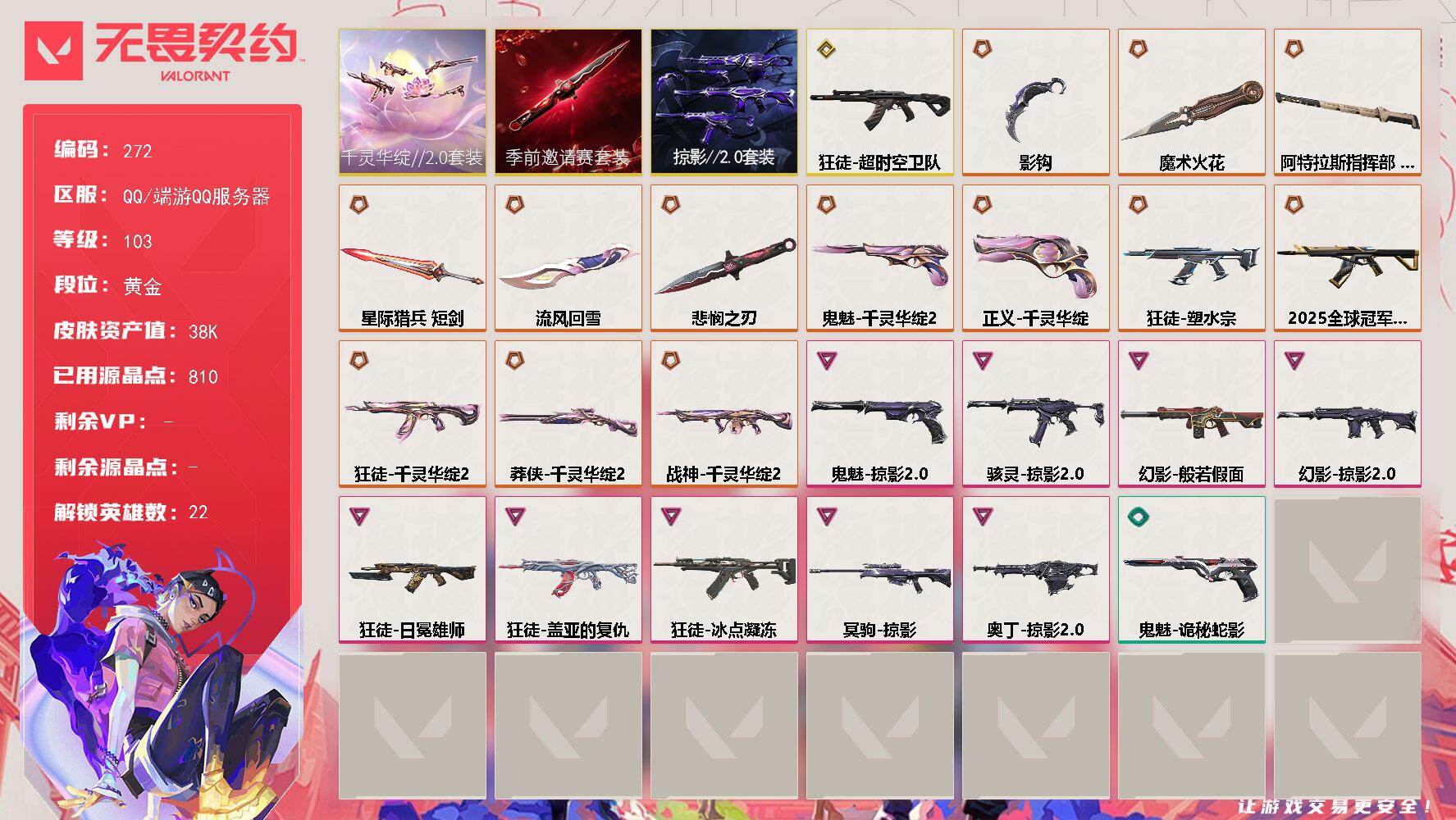Screen dimensions: 1456x820
Task: Click the Valorant logo icon at top left
Action: click(x=54, y=51)
